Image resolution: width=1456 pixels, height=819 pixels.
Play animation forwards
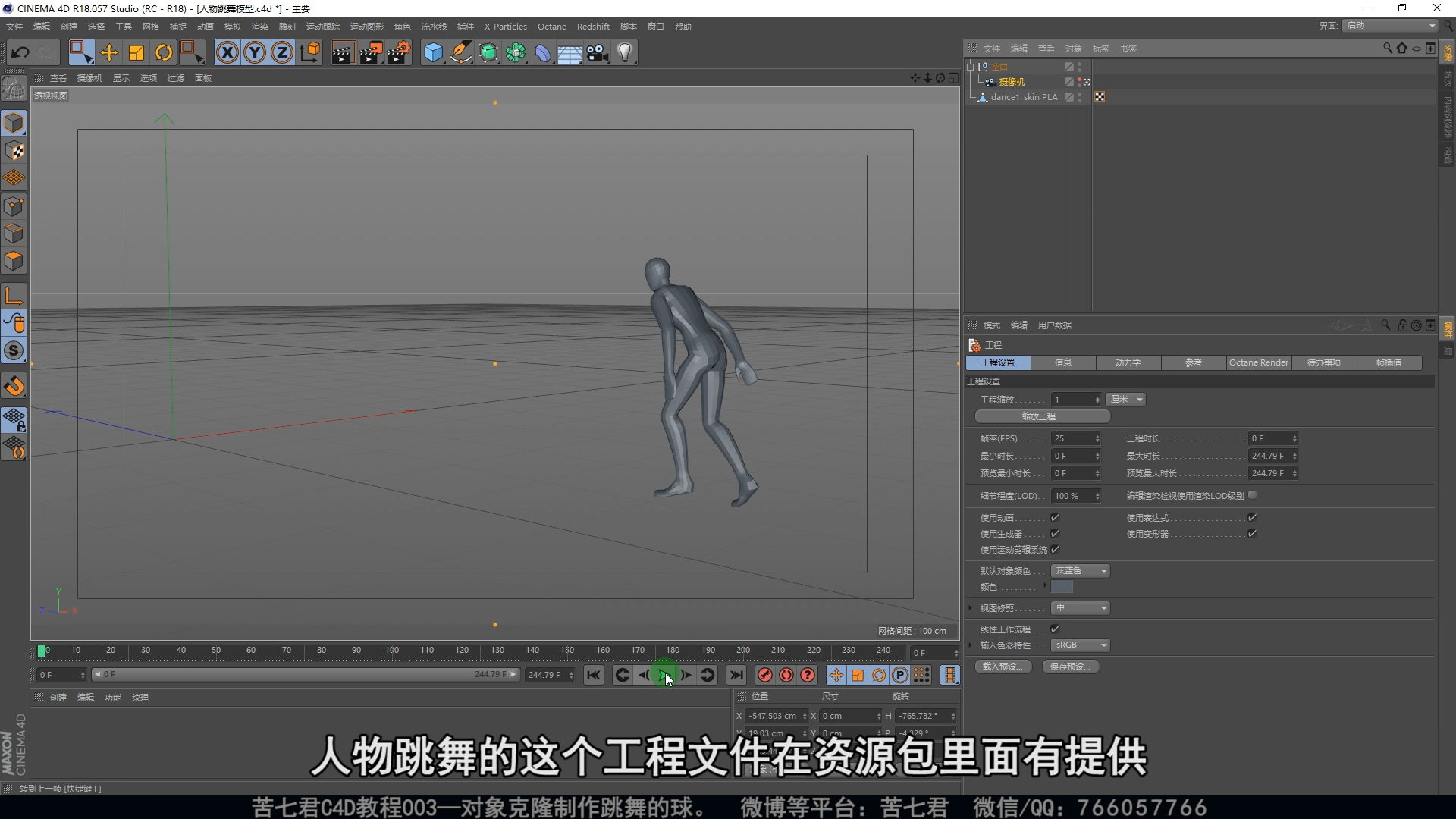[x=666, y=675]
